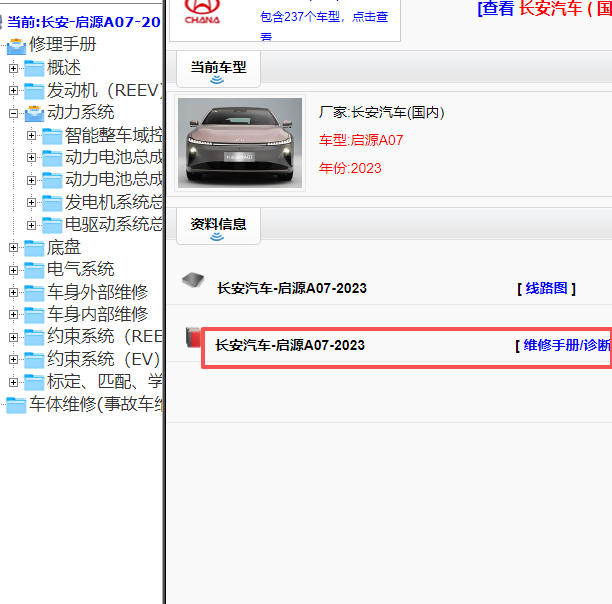Click the 当前:长安-启源A07 header text

[84, 22]
